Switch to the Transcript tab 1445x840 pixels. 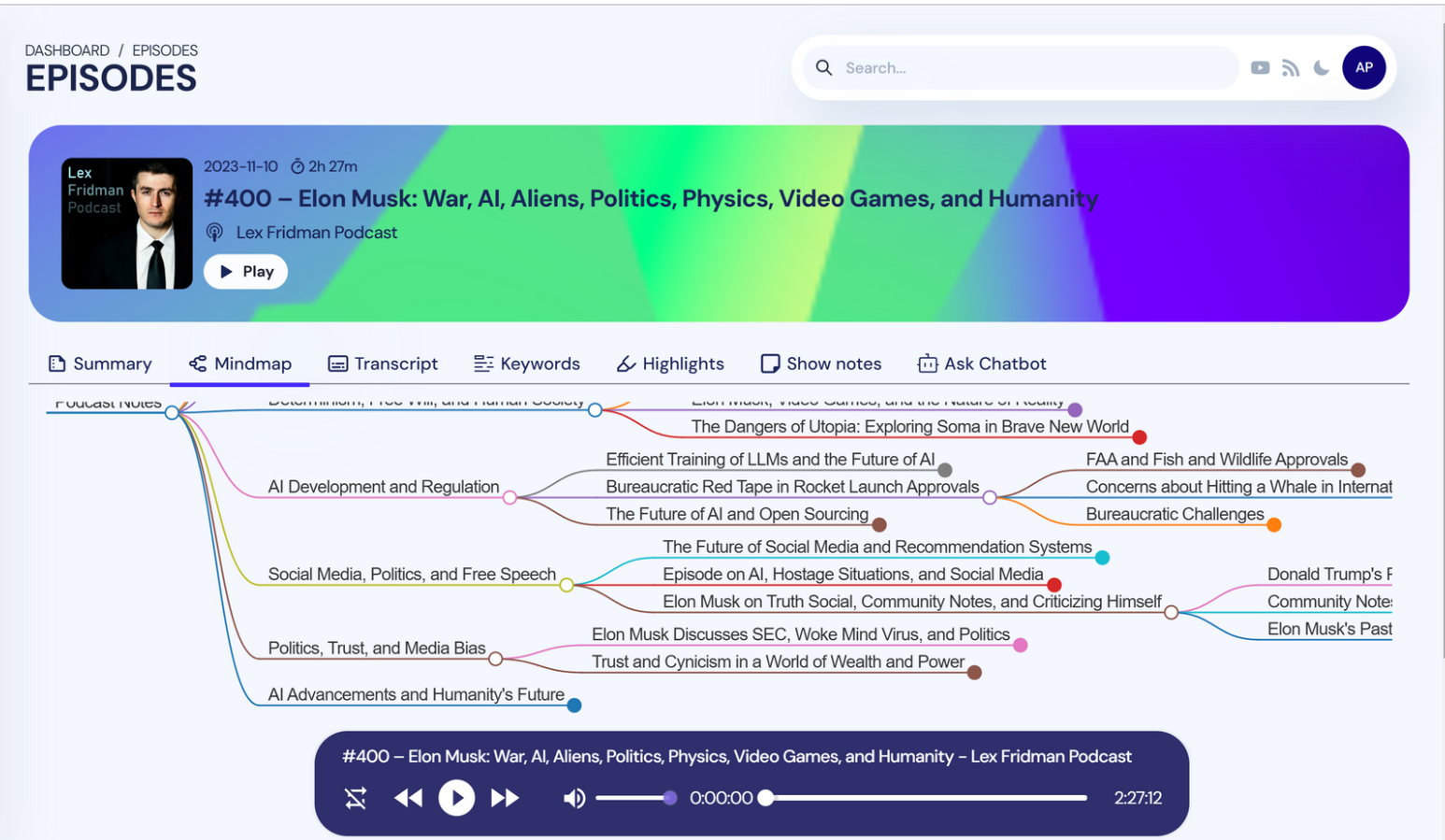point(383,363)
